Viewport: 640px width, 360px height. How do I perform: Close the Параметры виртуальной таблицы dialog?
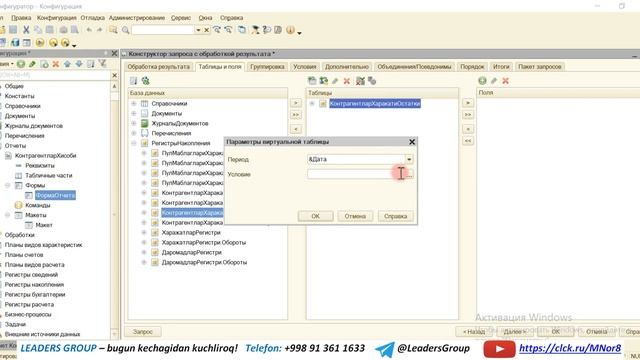412,142
